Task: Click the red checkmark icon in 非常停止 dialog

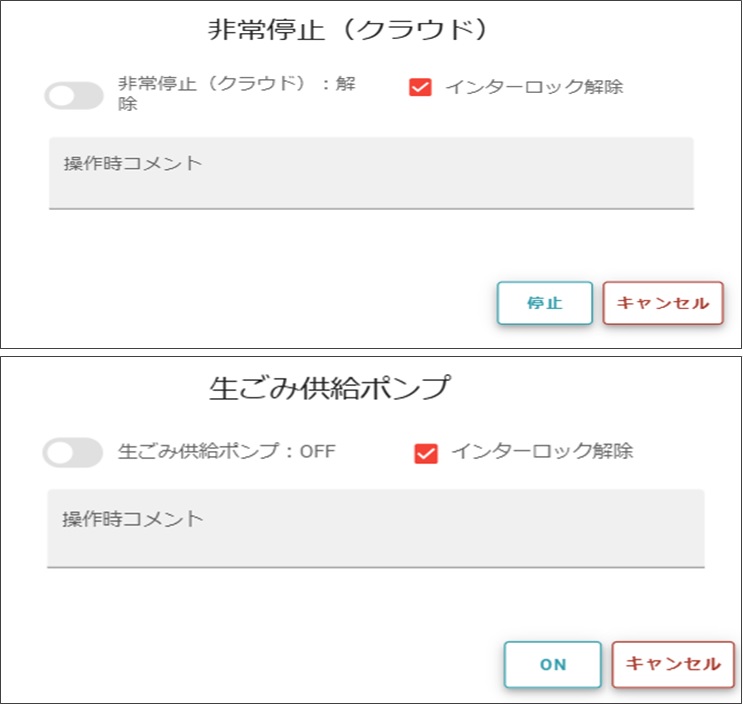Action: pos(420,87)
